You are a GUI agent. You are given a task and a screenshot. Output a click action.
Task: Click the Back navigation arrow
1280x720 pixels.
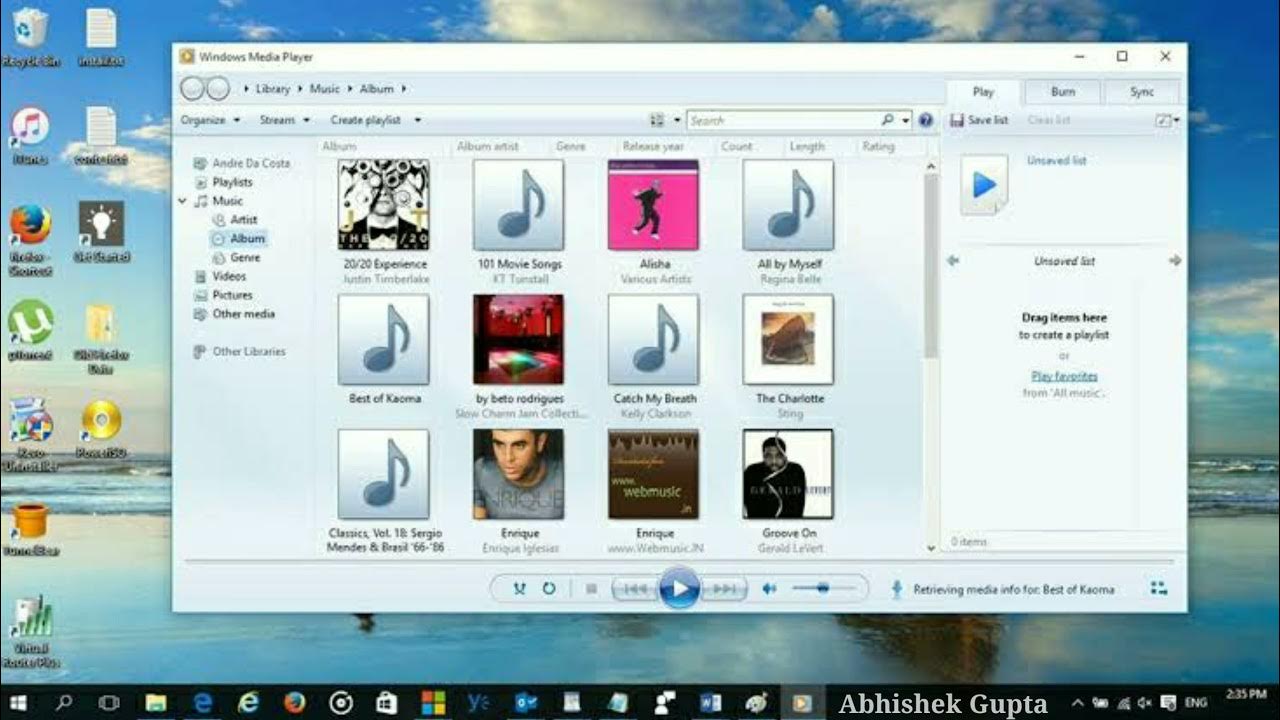click(191, 89)
